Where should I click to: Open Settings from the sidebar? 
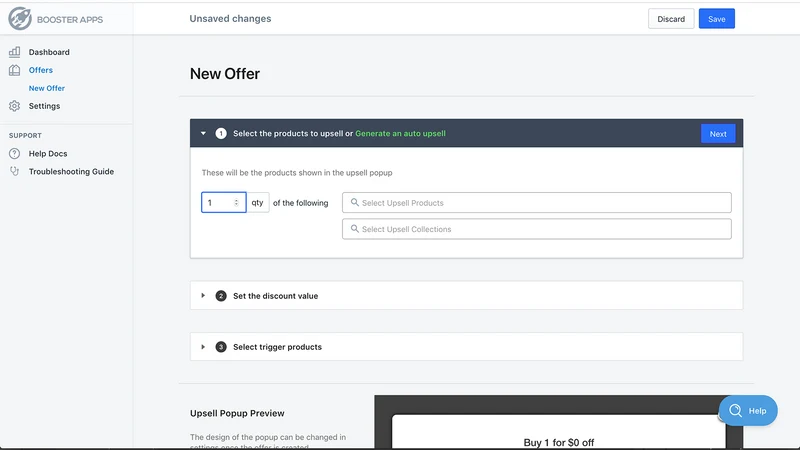44,106
